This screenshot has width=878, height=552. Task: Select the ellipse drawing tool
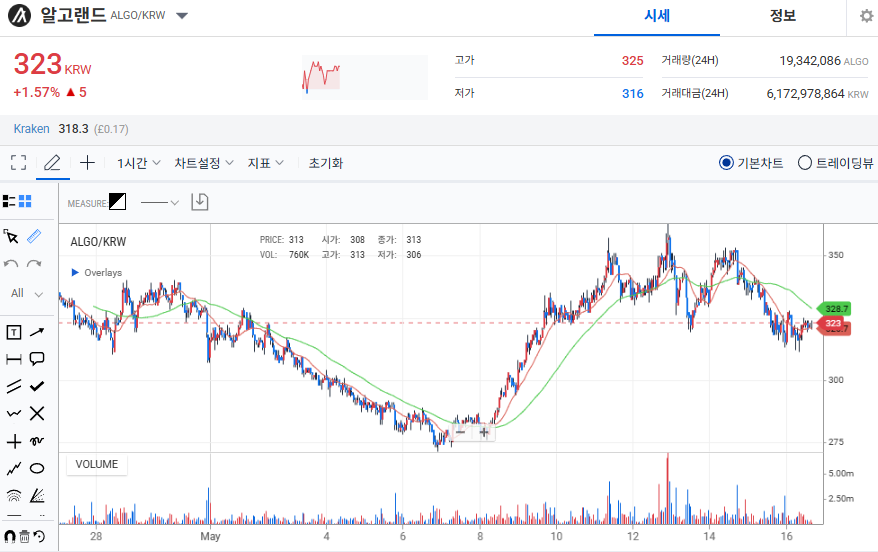pyautogui.click(x=37, y=469)
